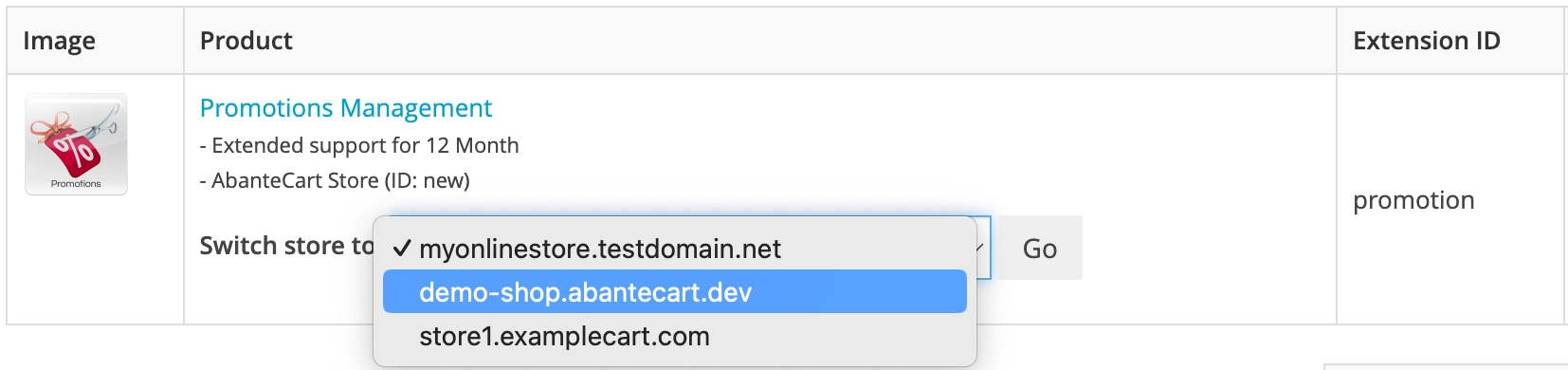1568x370 pixels.
Task: Choose demo-shop.abantecart.dev in the dropdown
Action: tap(675, 291)
